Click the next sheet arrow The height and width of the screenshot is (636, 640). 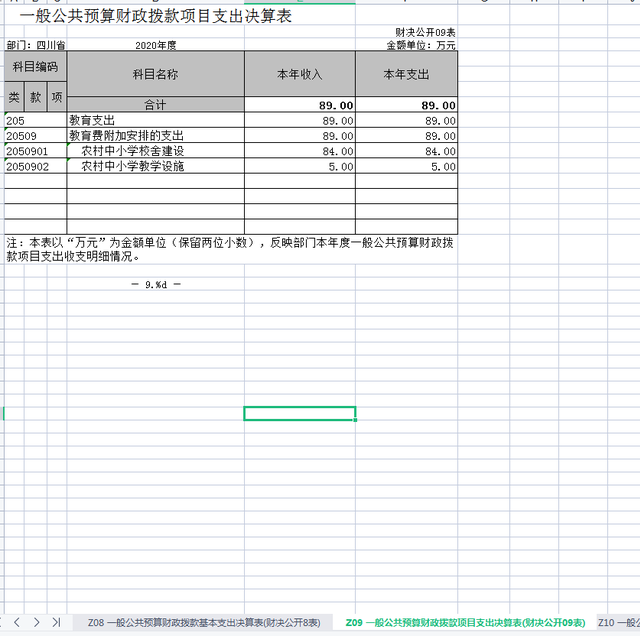pyautogui.click(x=37, y=622)
